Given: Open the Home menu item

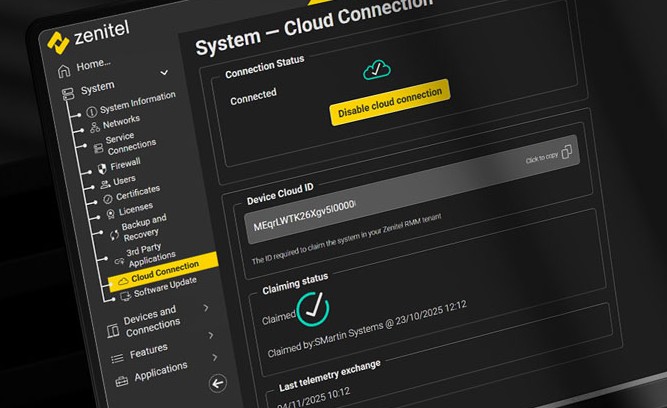Looking at the screenshot, I should (x=94, y=65).
